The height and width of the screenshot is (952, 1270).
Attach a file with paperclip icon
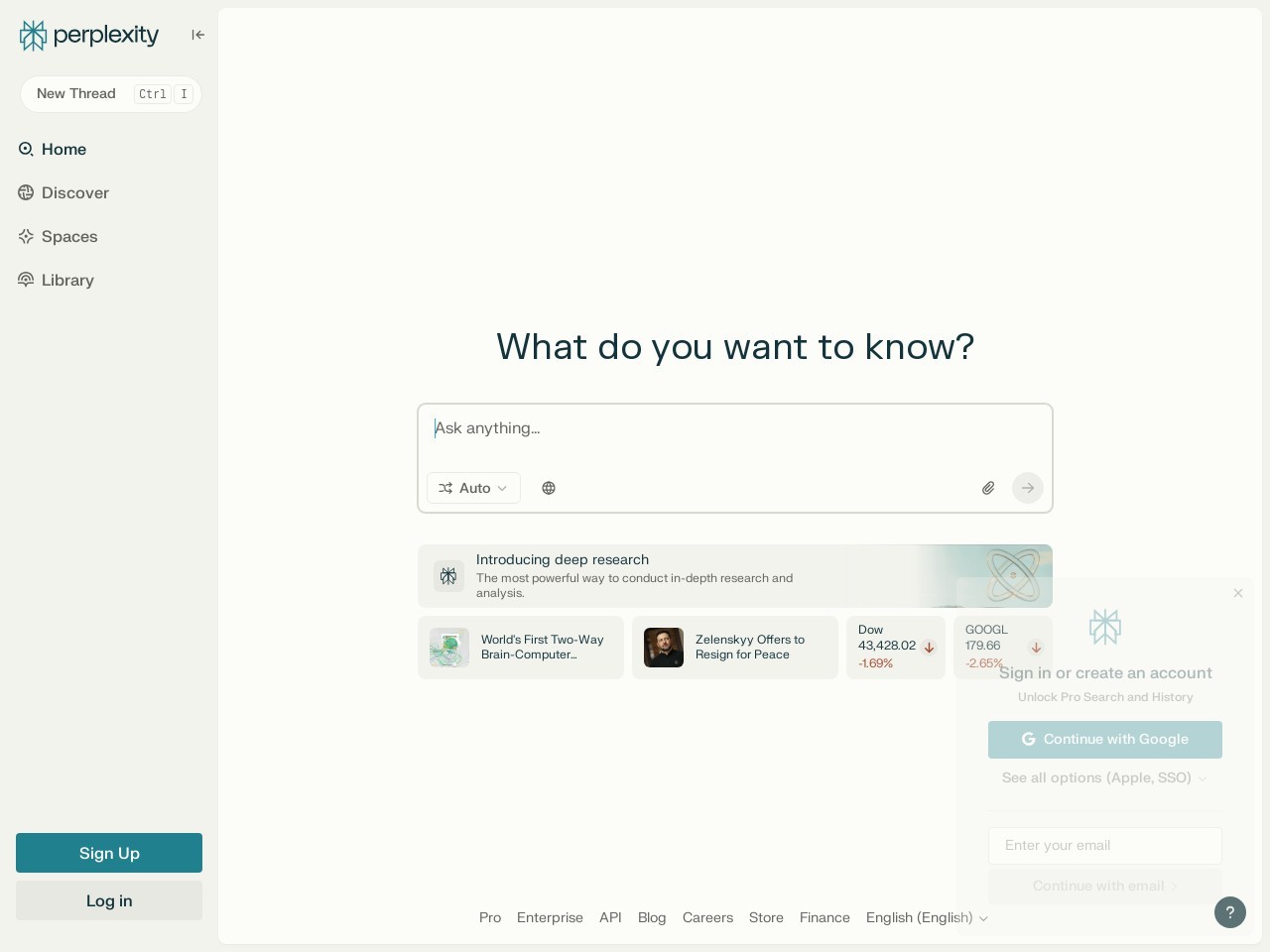point(988,488)
